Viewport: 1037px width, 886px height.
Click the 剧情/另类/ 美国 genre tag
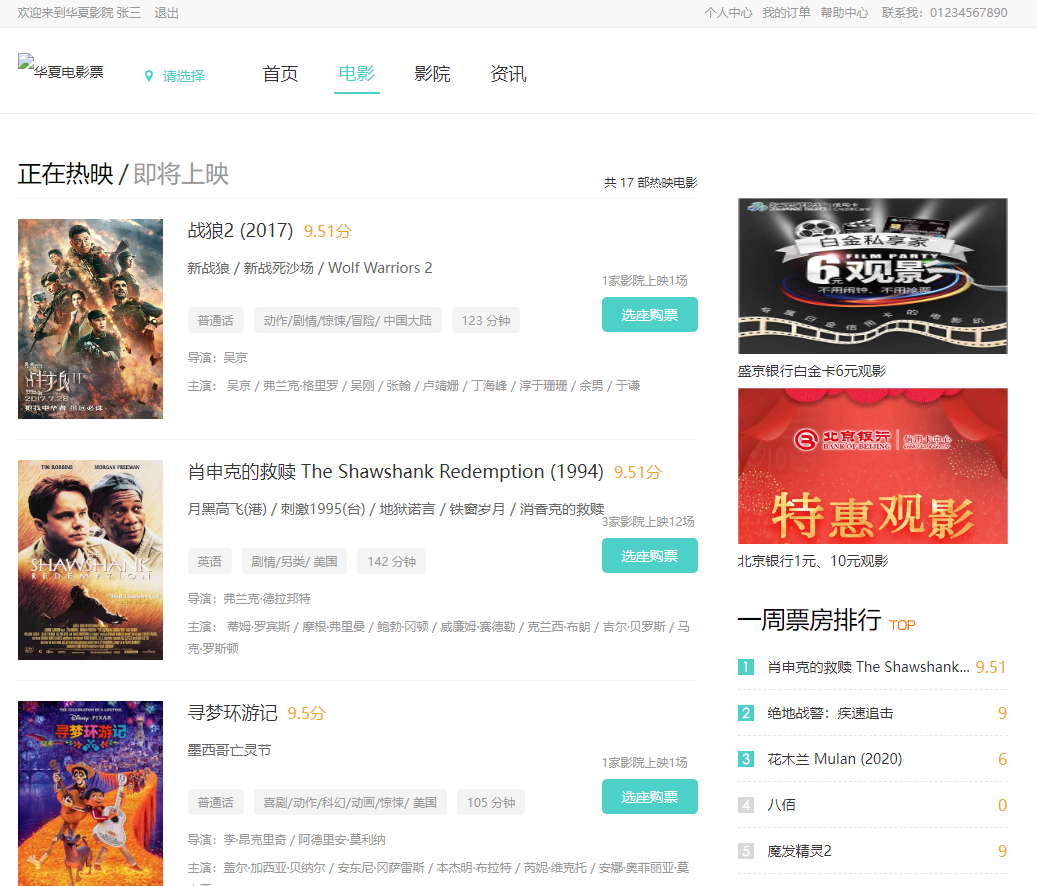point(294,561)
